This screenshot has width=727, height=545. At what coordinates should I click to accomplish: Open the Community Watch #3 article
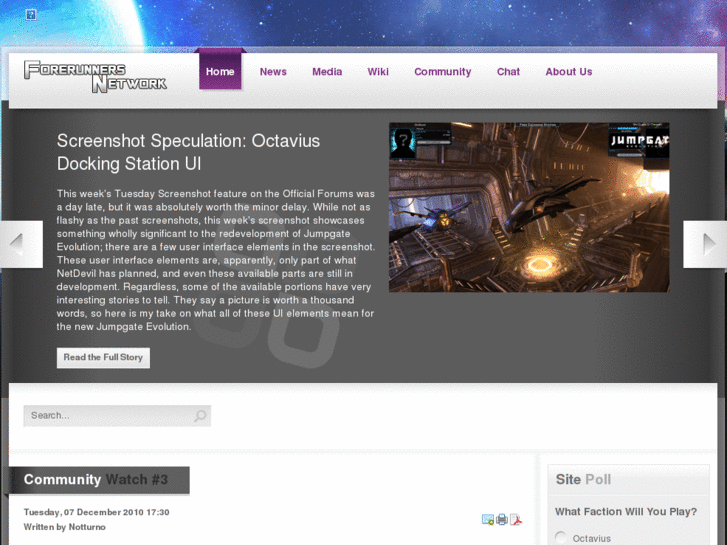click(x=96, y=480)
